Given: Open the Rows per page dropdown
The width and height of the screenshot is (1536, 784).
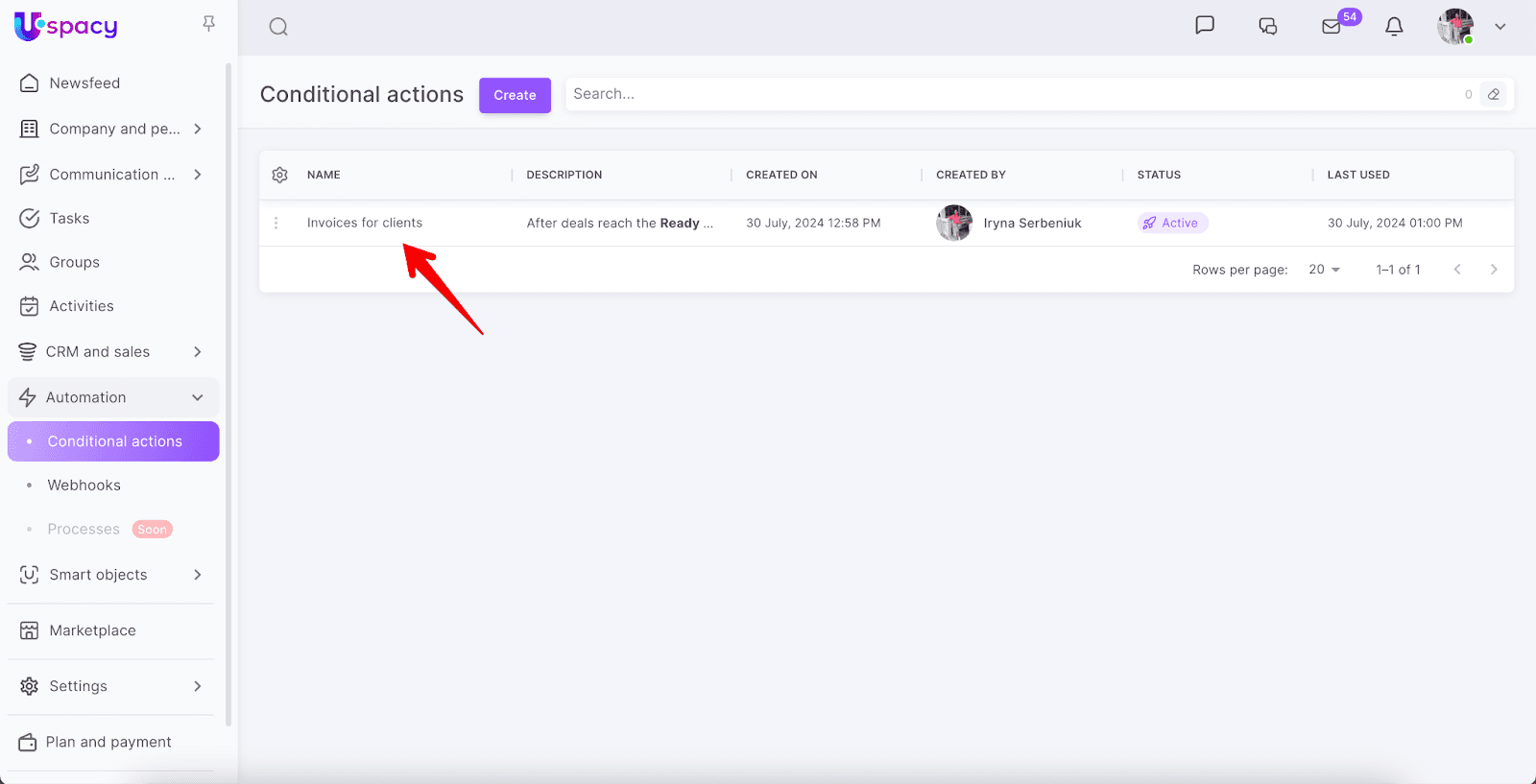Looking at the screenshot, I should pos(1324,270).
